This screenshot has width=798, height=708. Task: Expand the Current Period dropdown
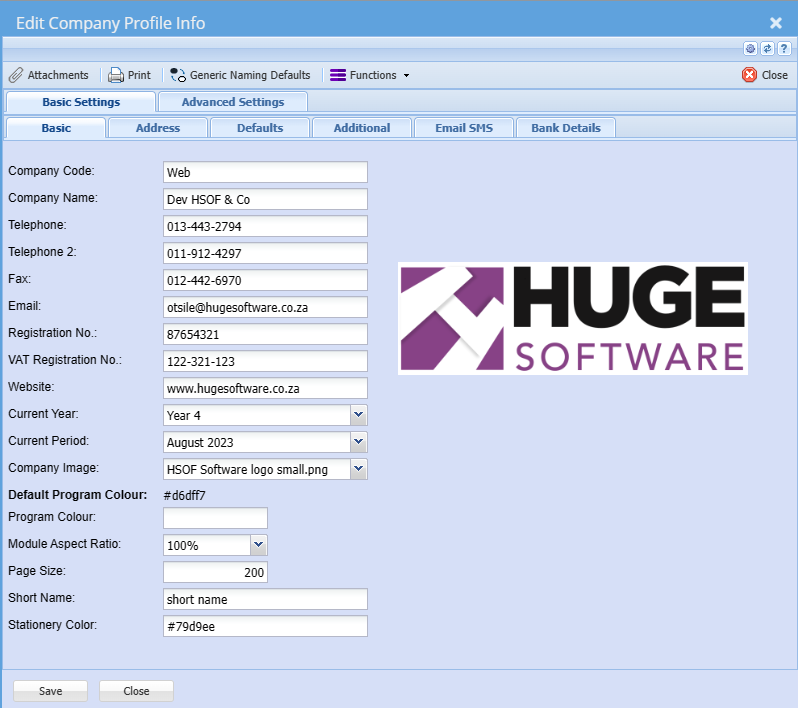(x=359, y=442)
